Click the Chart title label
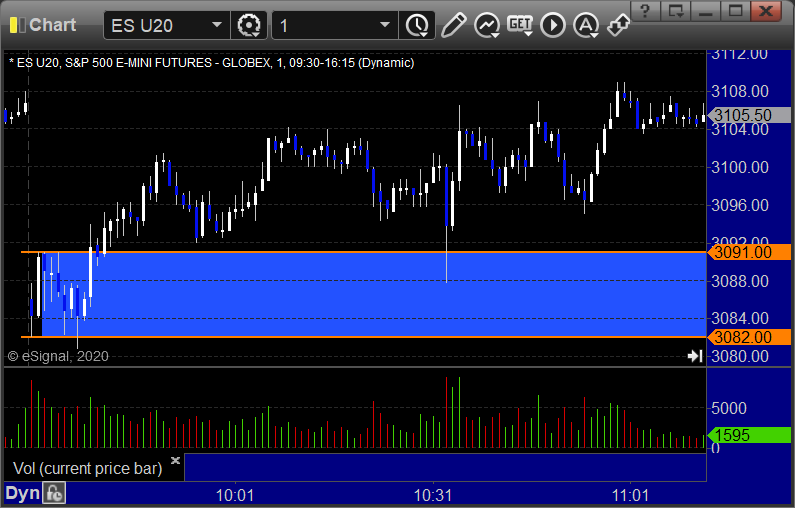Viewport: 795px width, 508px height. tap(52, 25)
